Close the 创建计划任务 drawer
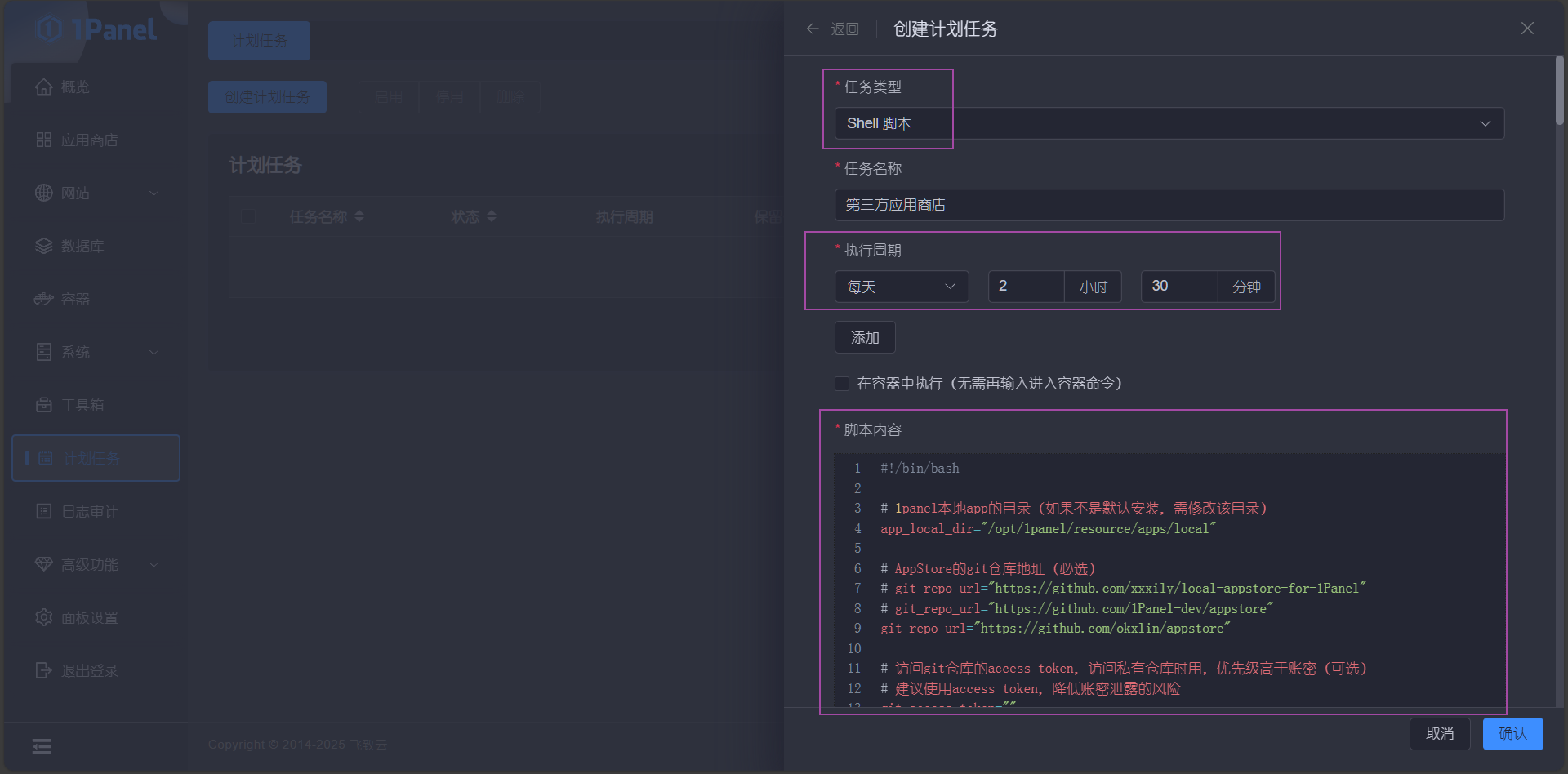 click(1527, 29)
